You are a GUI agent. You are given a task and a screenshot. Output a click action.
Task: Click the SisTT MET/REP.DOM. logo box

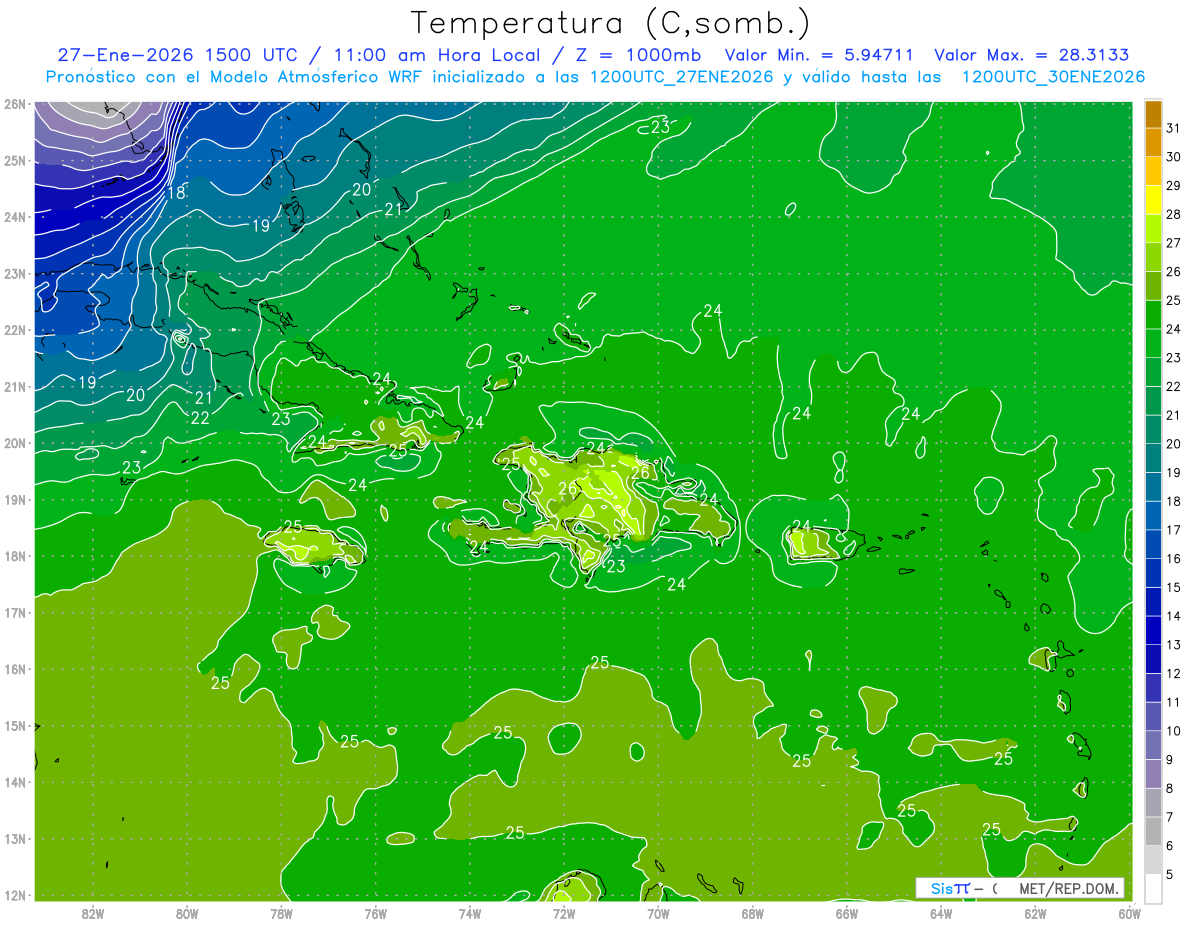click(1019, 888)
